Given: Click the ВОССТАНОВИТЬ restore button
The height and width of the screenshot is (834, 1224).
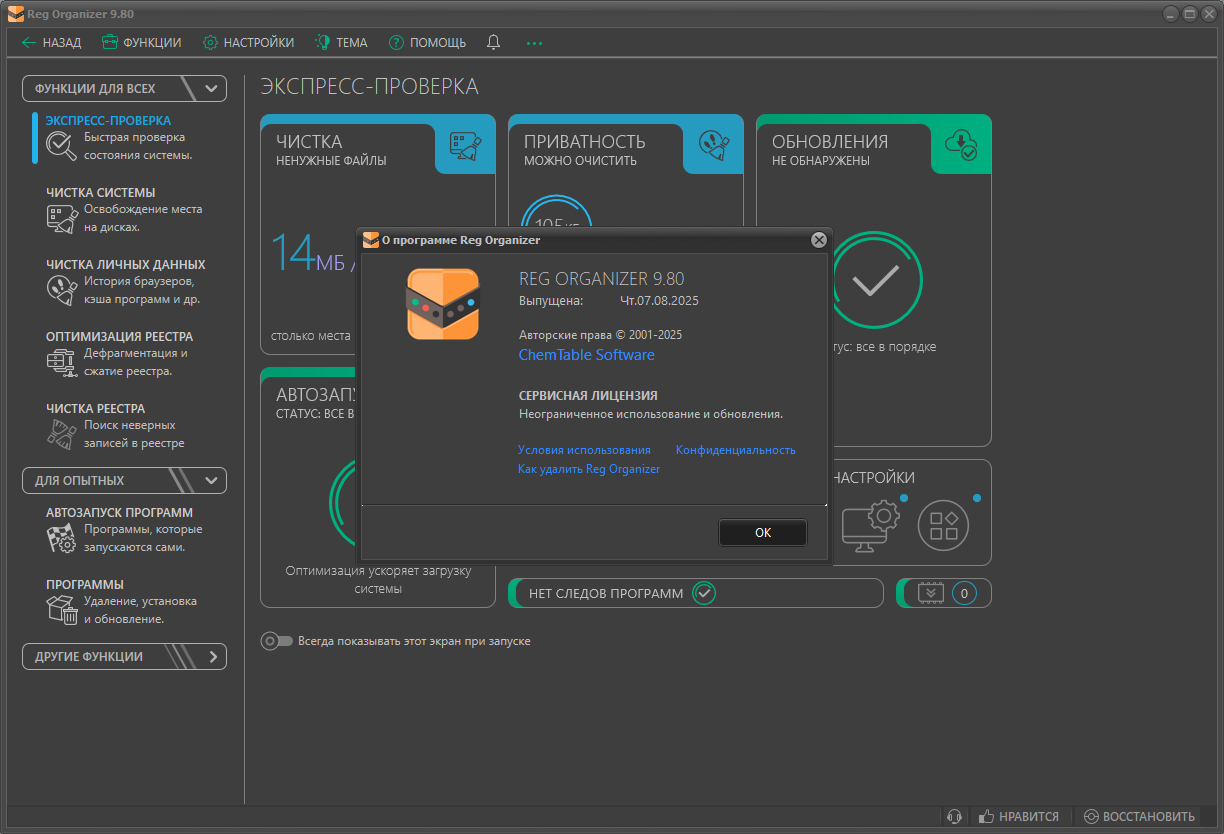Looking at the screenshot, I should [x=1139, y=816].
